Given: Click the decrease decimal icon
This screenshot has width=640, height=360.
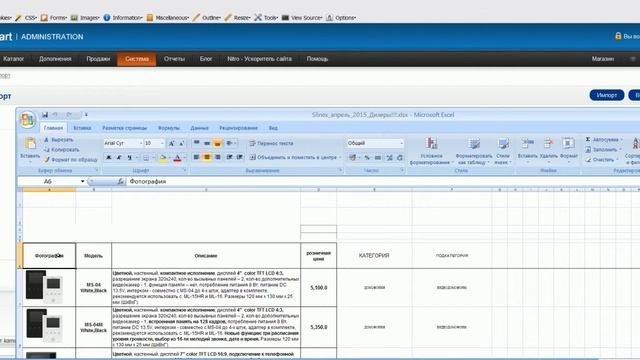Looking at the screenshot, I should tap(400, 158).
